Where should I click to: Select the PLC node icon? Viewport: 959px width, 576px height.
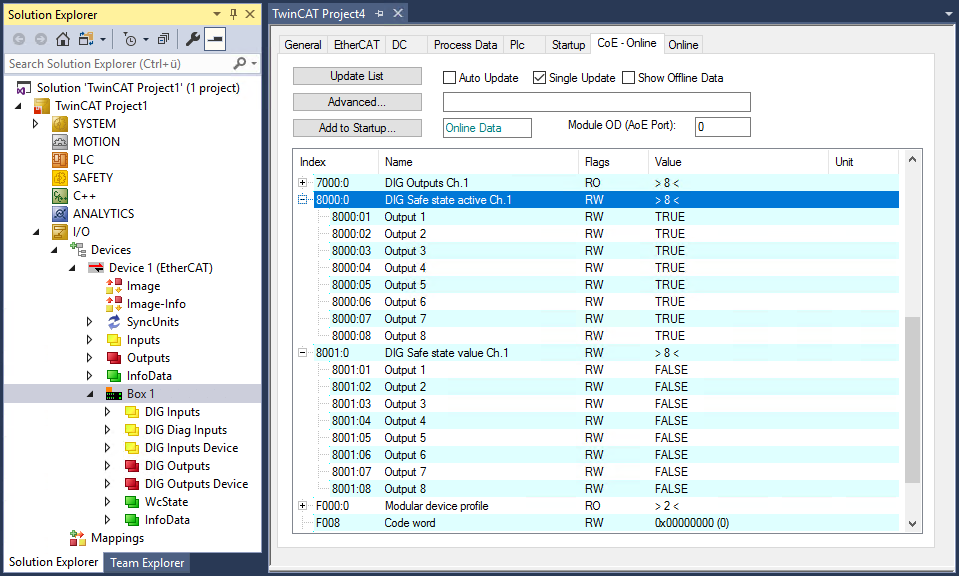(60, 160)
